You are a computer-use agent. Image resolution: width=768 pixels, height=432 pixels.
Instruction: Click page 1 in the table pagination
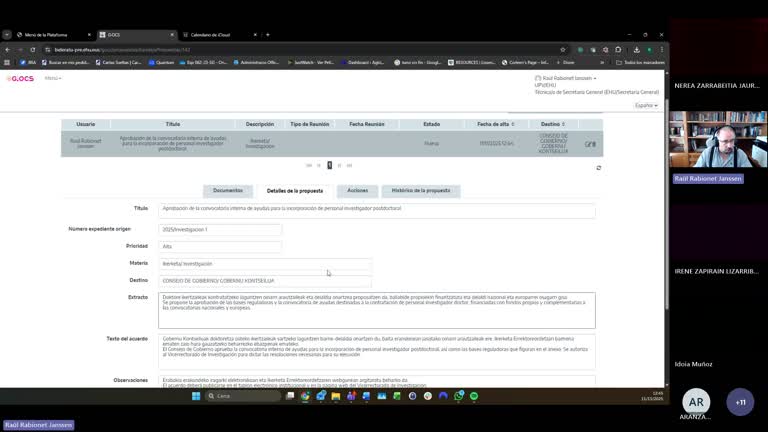point(329,165)
